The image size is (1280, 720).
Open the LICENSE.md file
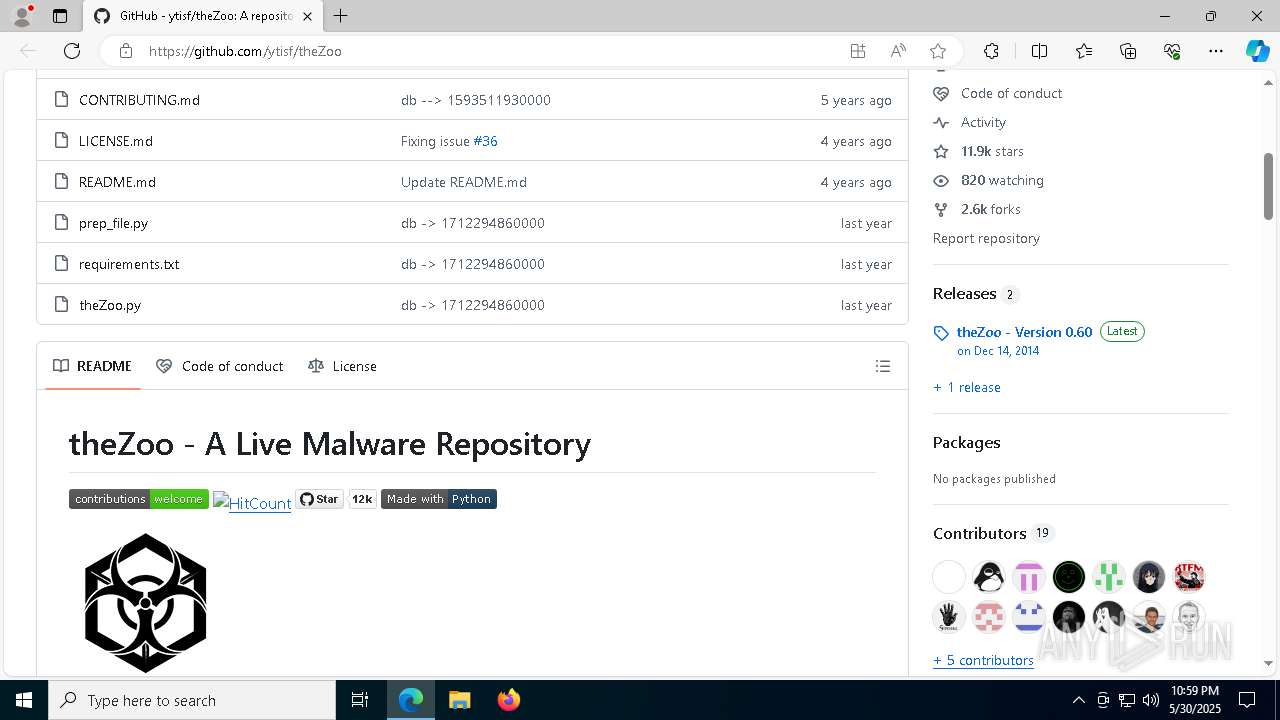116,141
